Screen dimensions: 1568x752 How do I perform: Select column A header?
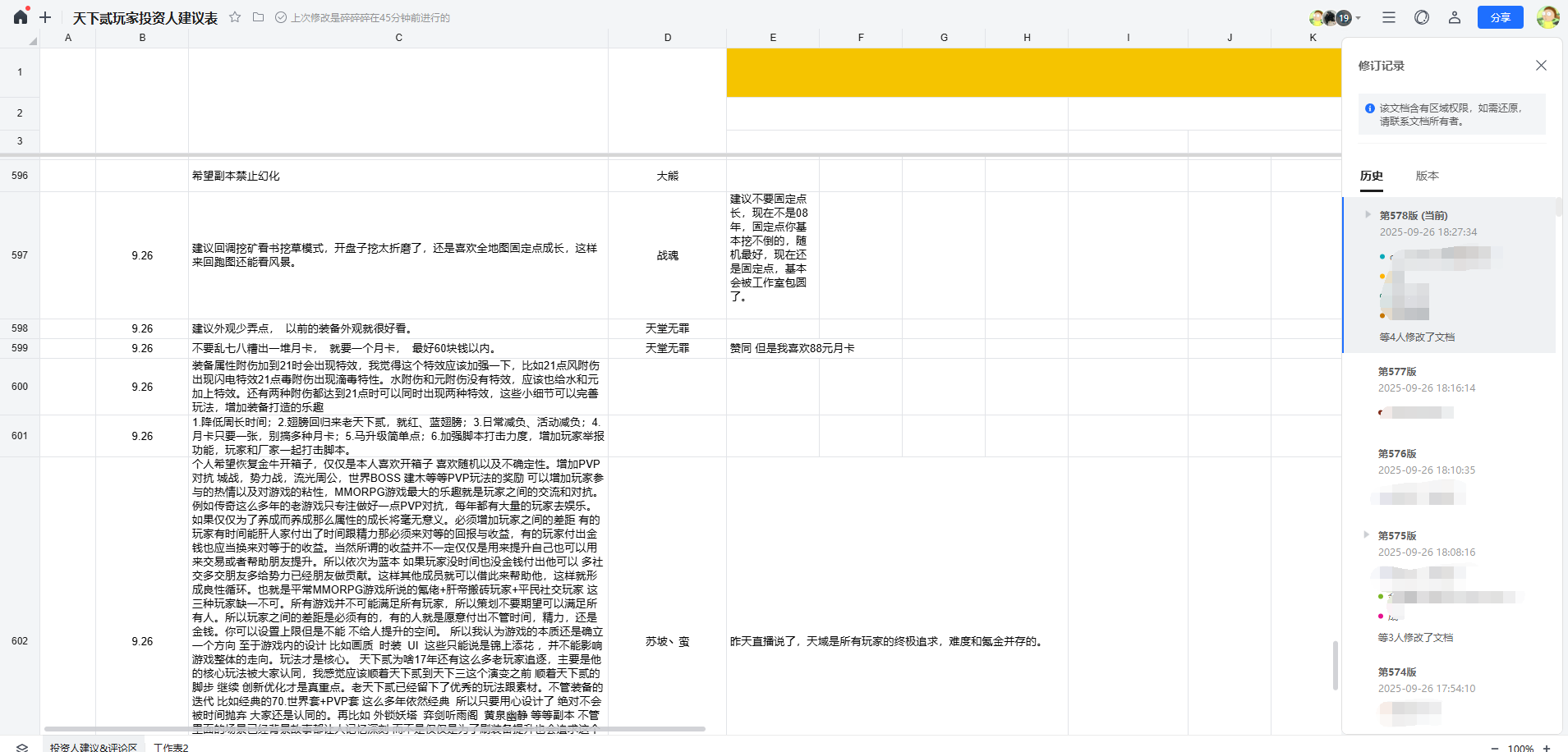click(x=68, y=38)
